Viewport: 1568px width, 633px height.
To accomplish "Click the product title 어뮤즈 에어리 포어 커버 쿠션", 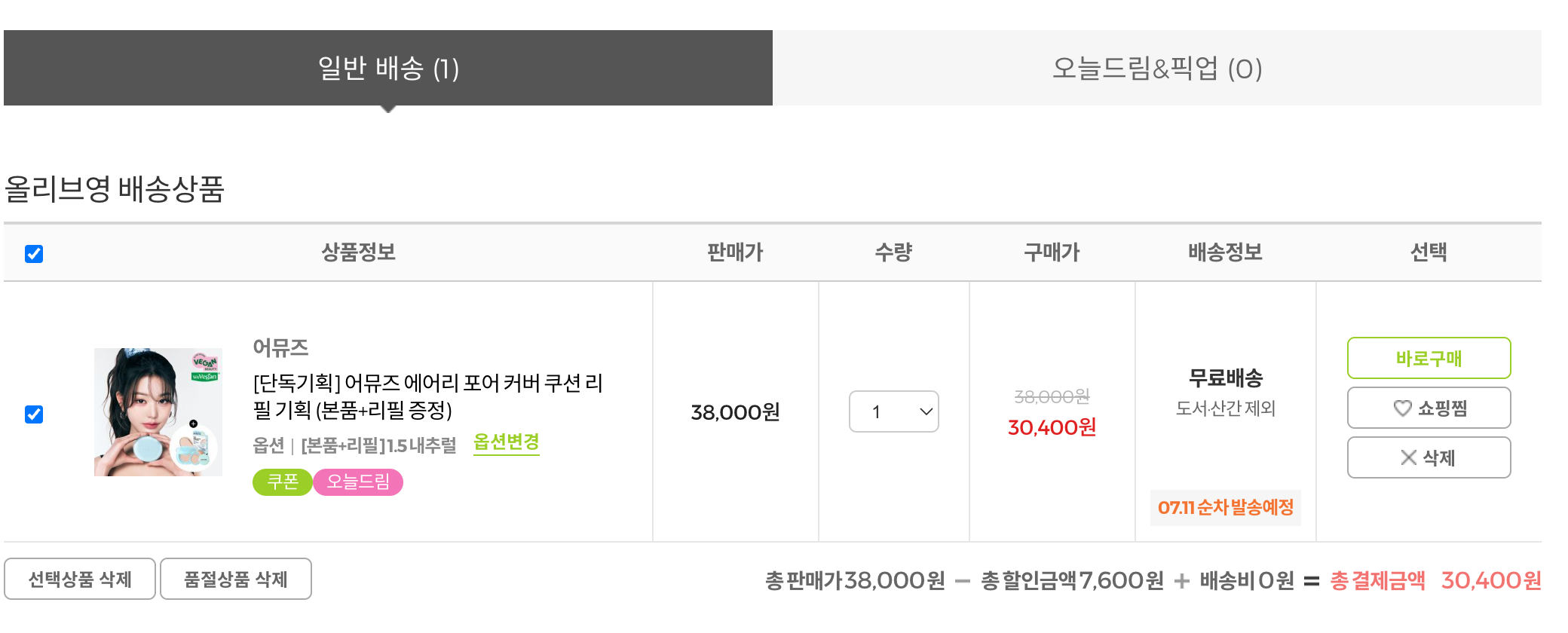I will click(428, 396).
